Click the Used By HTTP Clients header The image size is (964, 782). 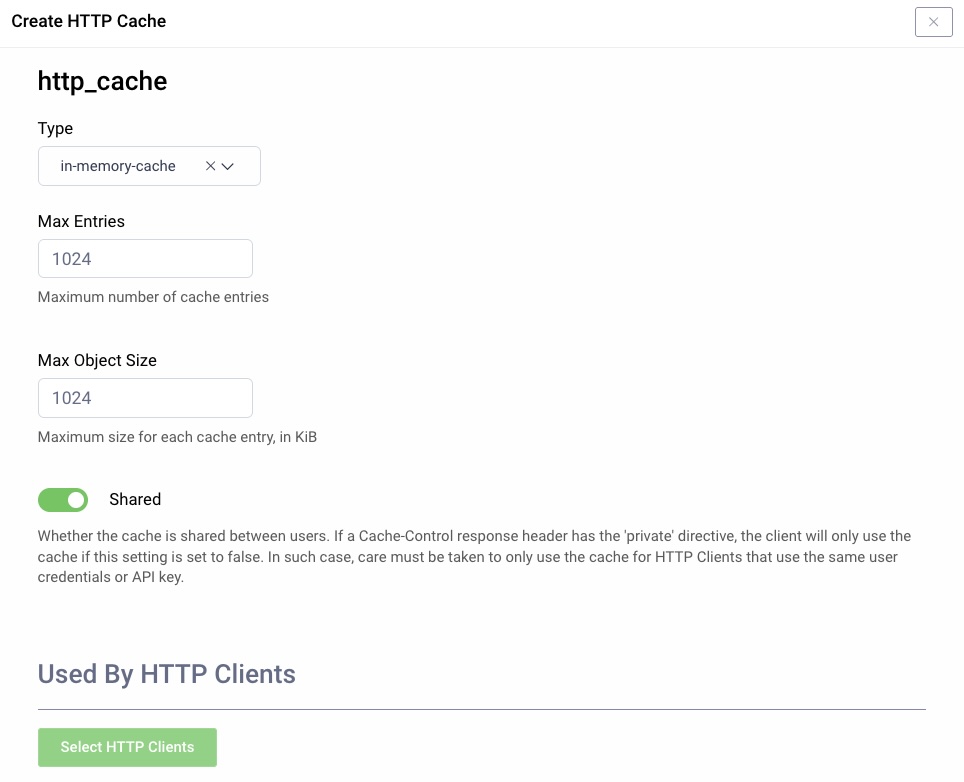[166, 674]
